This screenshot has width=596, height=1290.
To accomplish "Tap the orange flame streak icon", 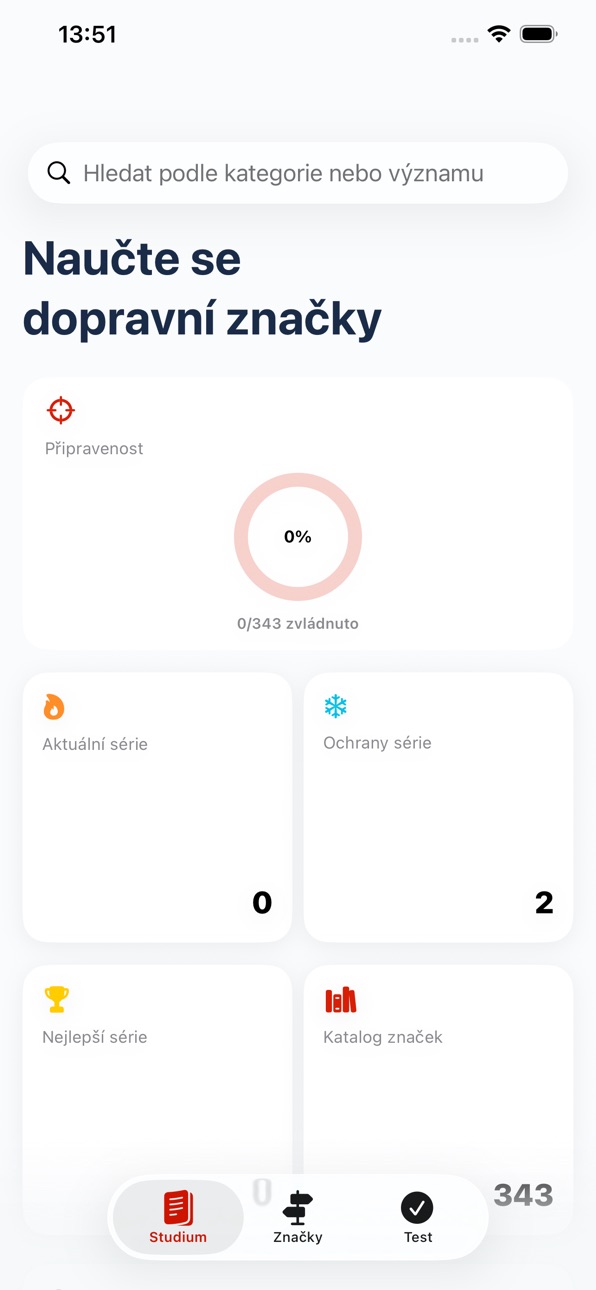I will click(x=54, y=707).
